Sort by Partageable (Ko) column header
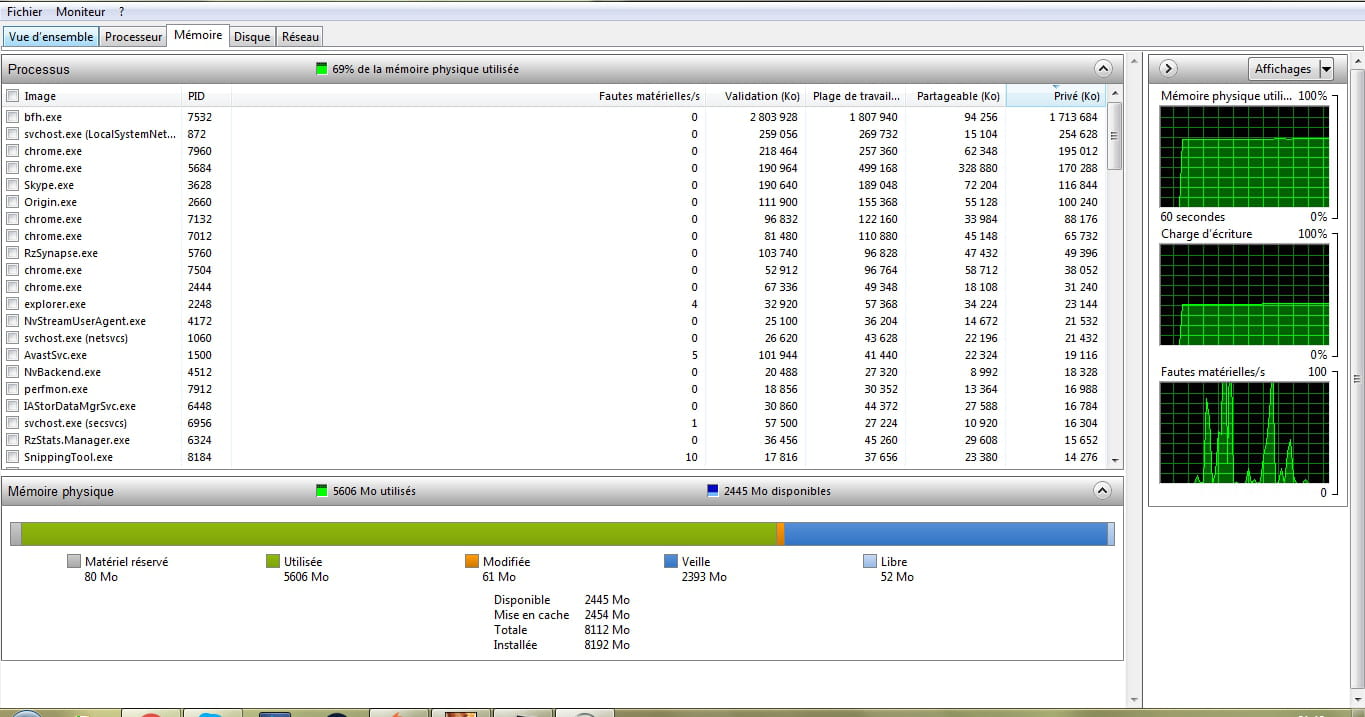This screenshot has width=1365, height=717. click(958, 96)
